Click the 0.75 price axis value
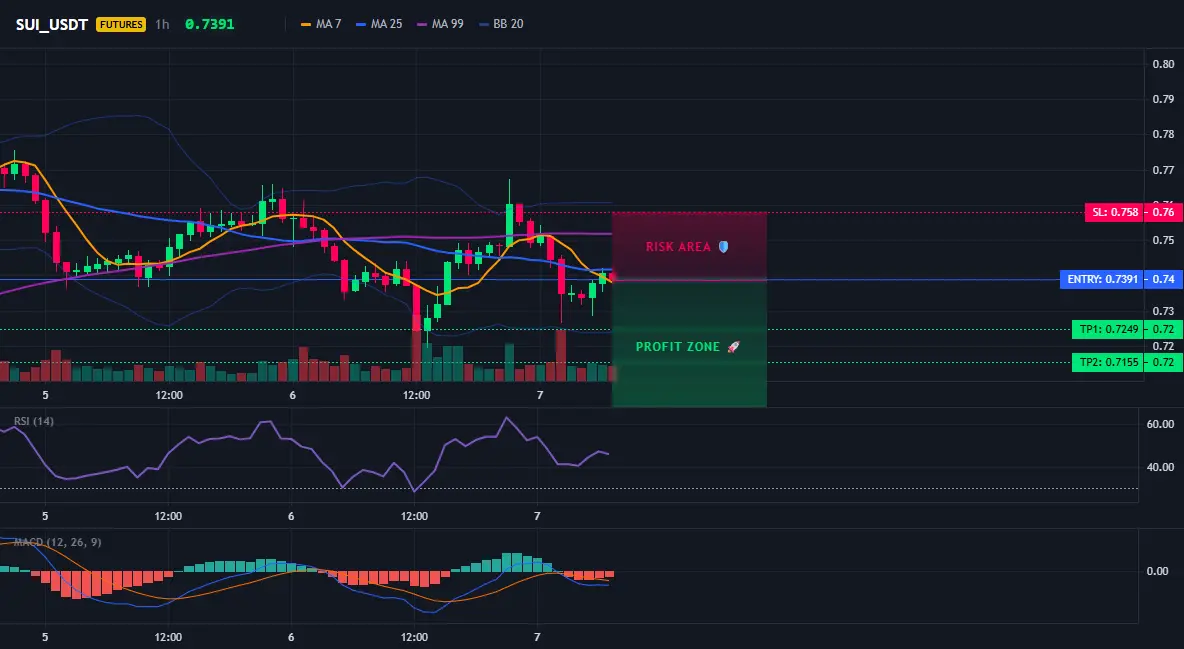The width and height of the screenshot is (1184, 649). click(1164, 240)
